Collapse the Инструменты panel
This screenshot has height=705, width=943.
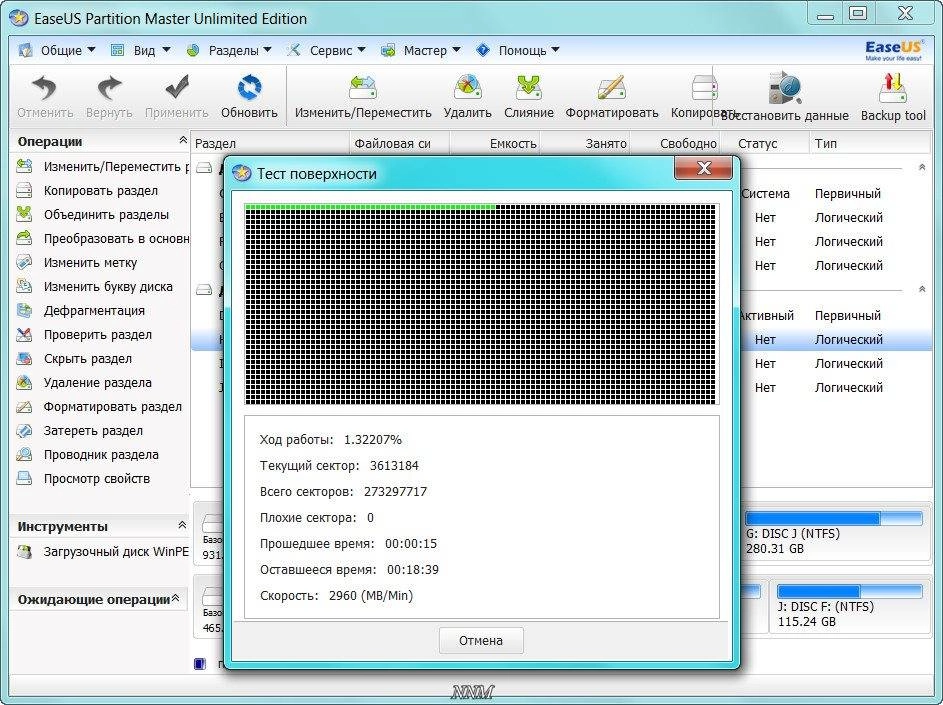(x=182, y=525)
